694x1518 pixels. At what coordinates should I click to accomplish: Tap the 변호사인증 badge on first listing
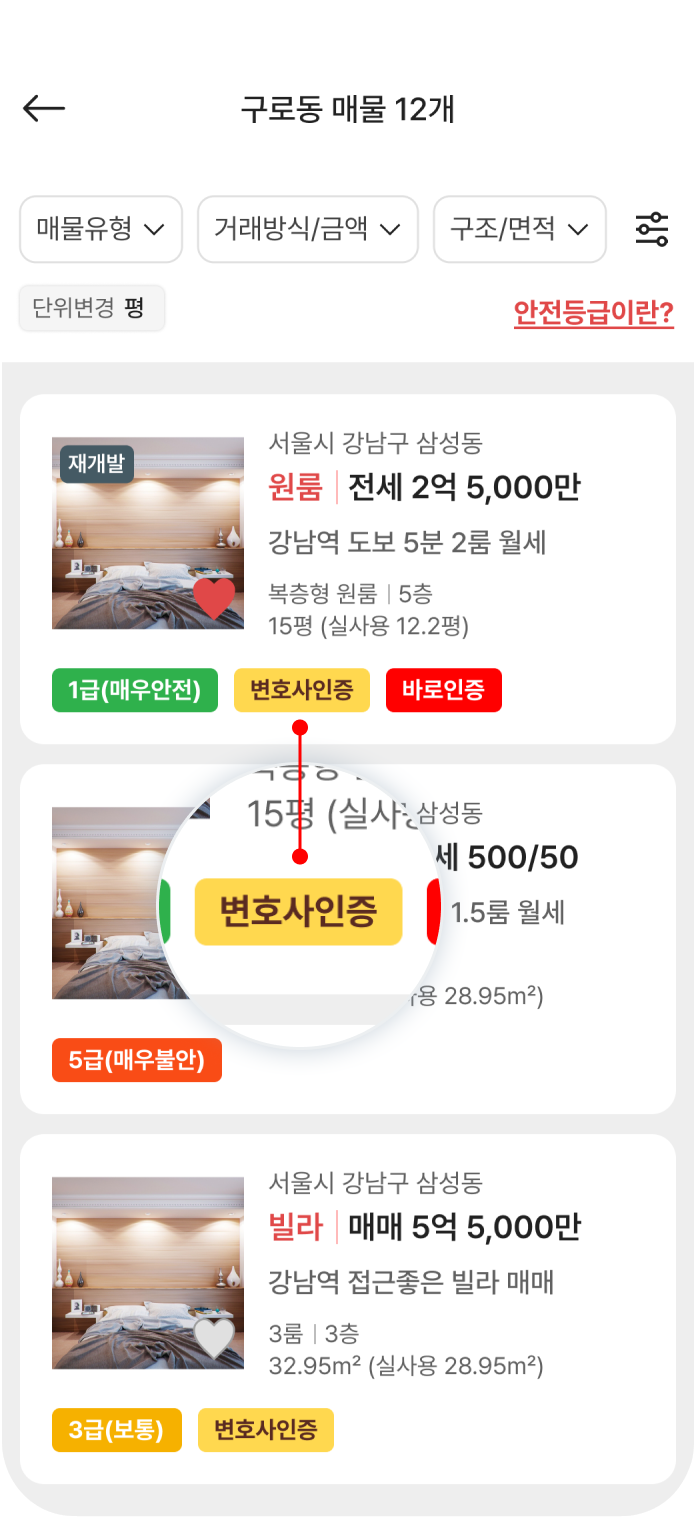[x=302, y=691]
